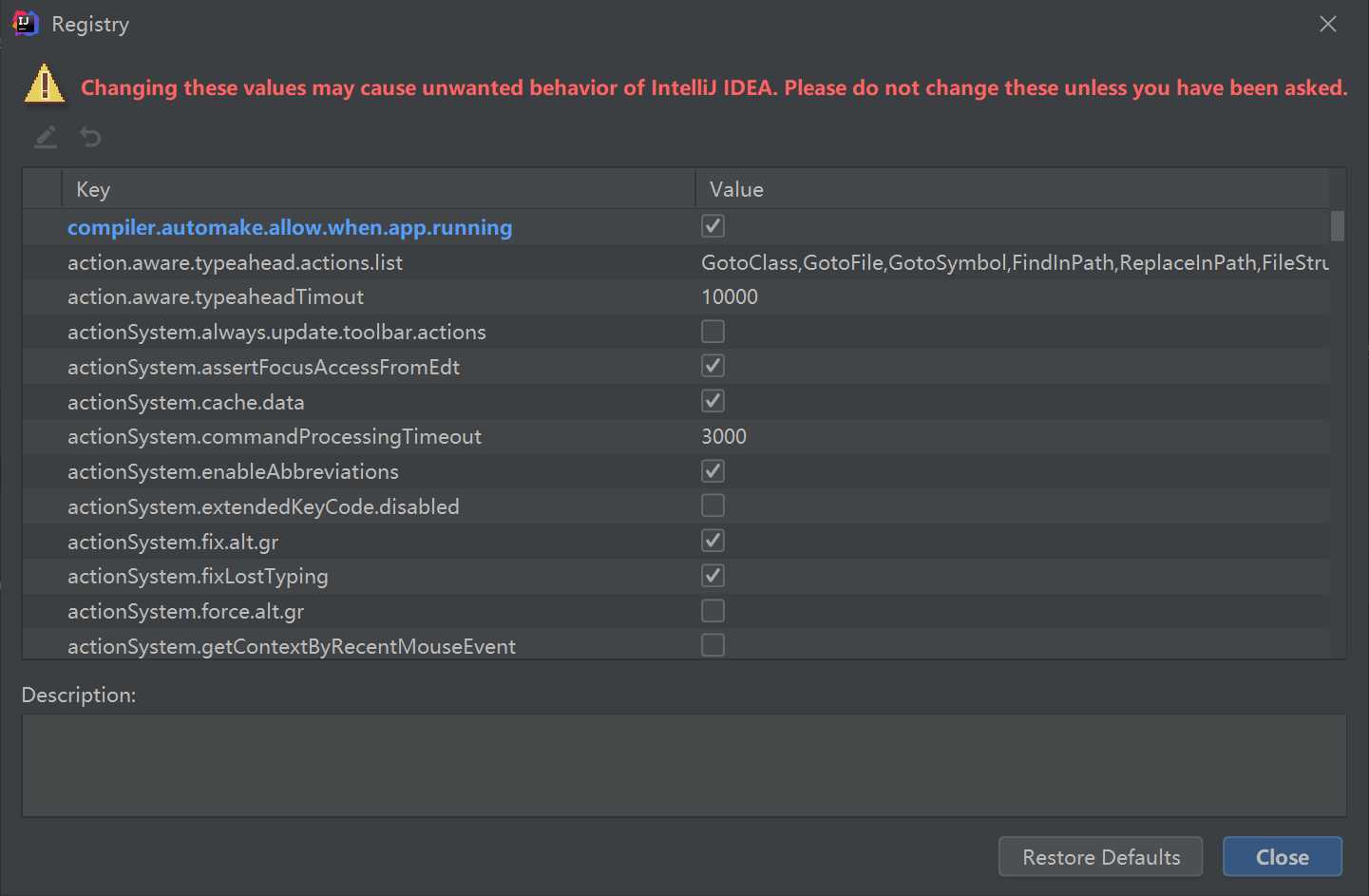Click the GotoClass,GotoFile value cell
Screen dimensions: 1369x896
point(1015,262)
